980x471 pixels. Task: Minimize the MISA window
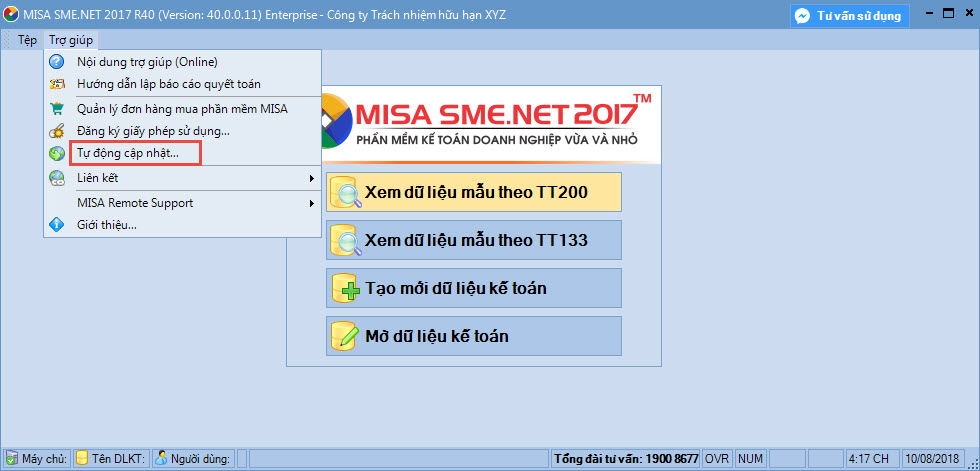point(929,15)
